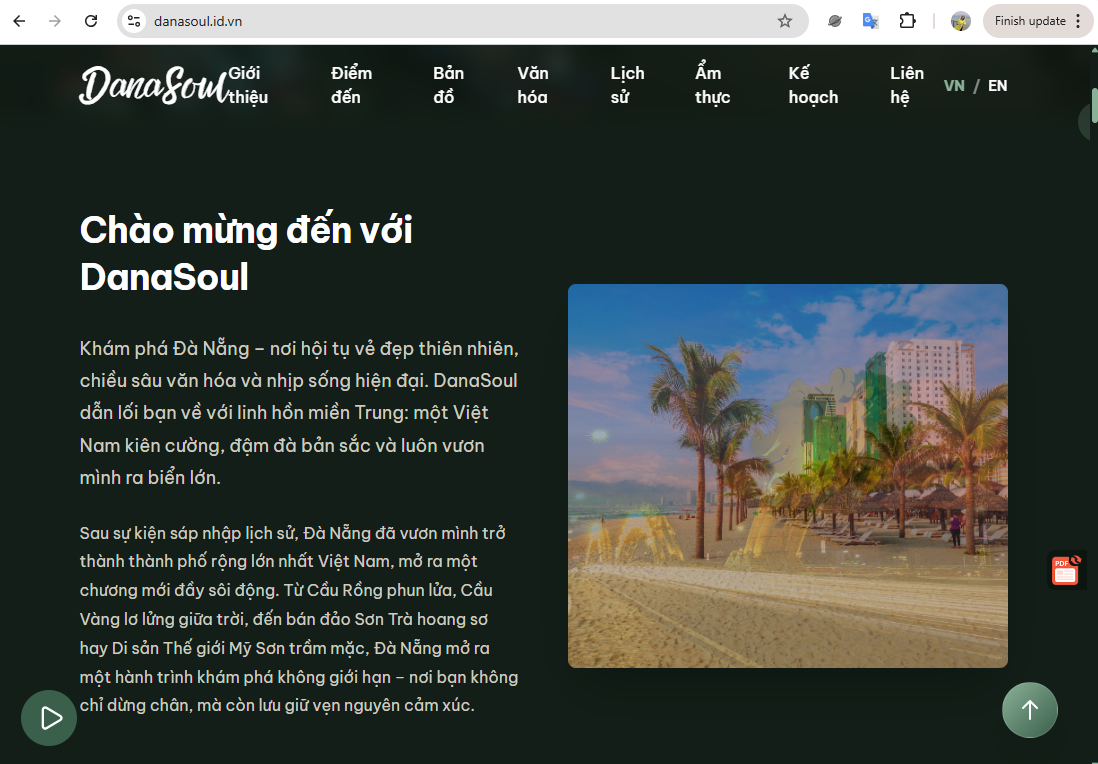
Task: Click the red PDF floating icon
Action: tap(1065, 570)
